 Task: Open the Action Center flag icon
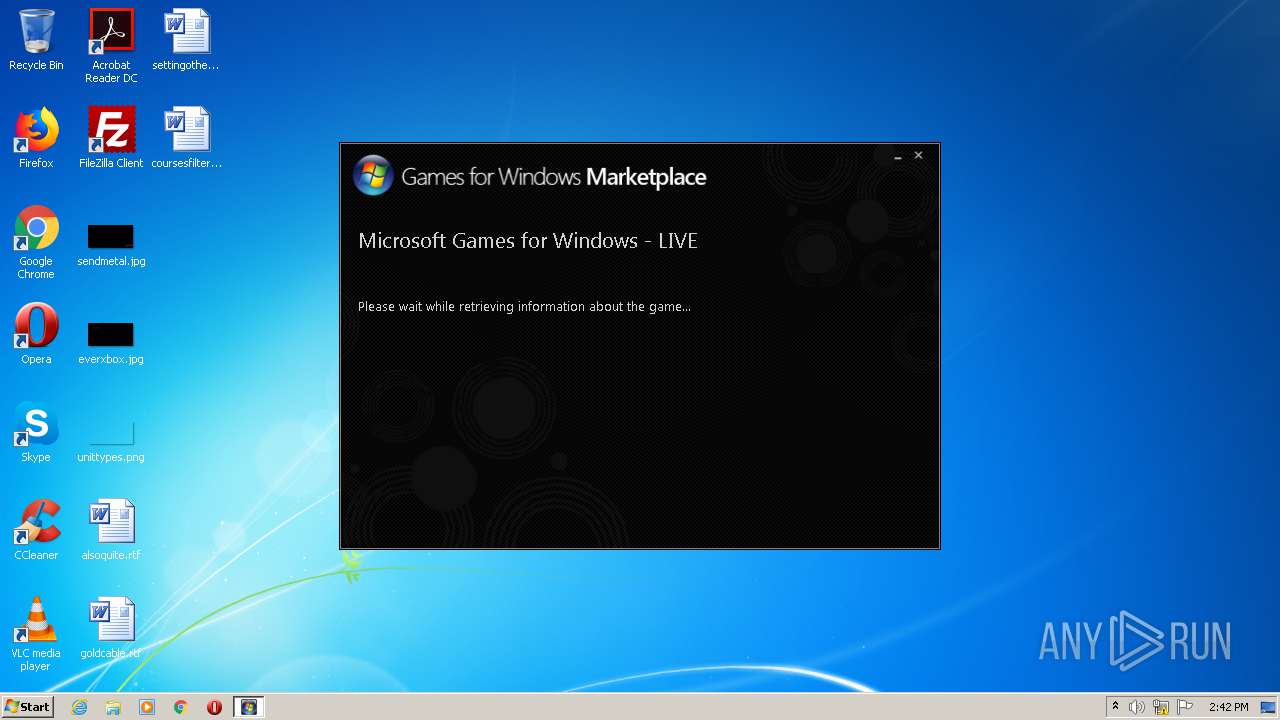click(x=1185, y=707)
